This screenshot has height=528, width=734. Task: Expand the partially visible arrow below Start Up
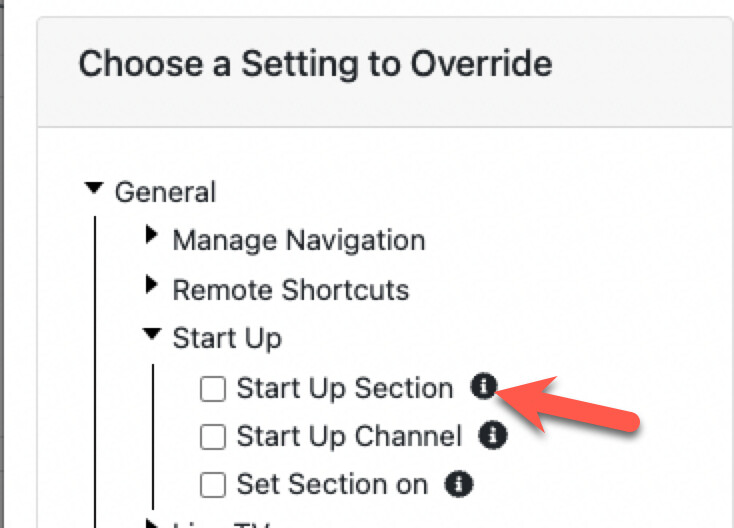[x=152, y=522]
